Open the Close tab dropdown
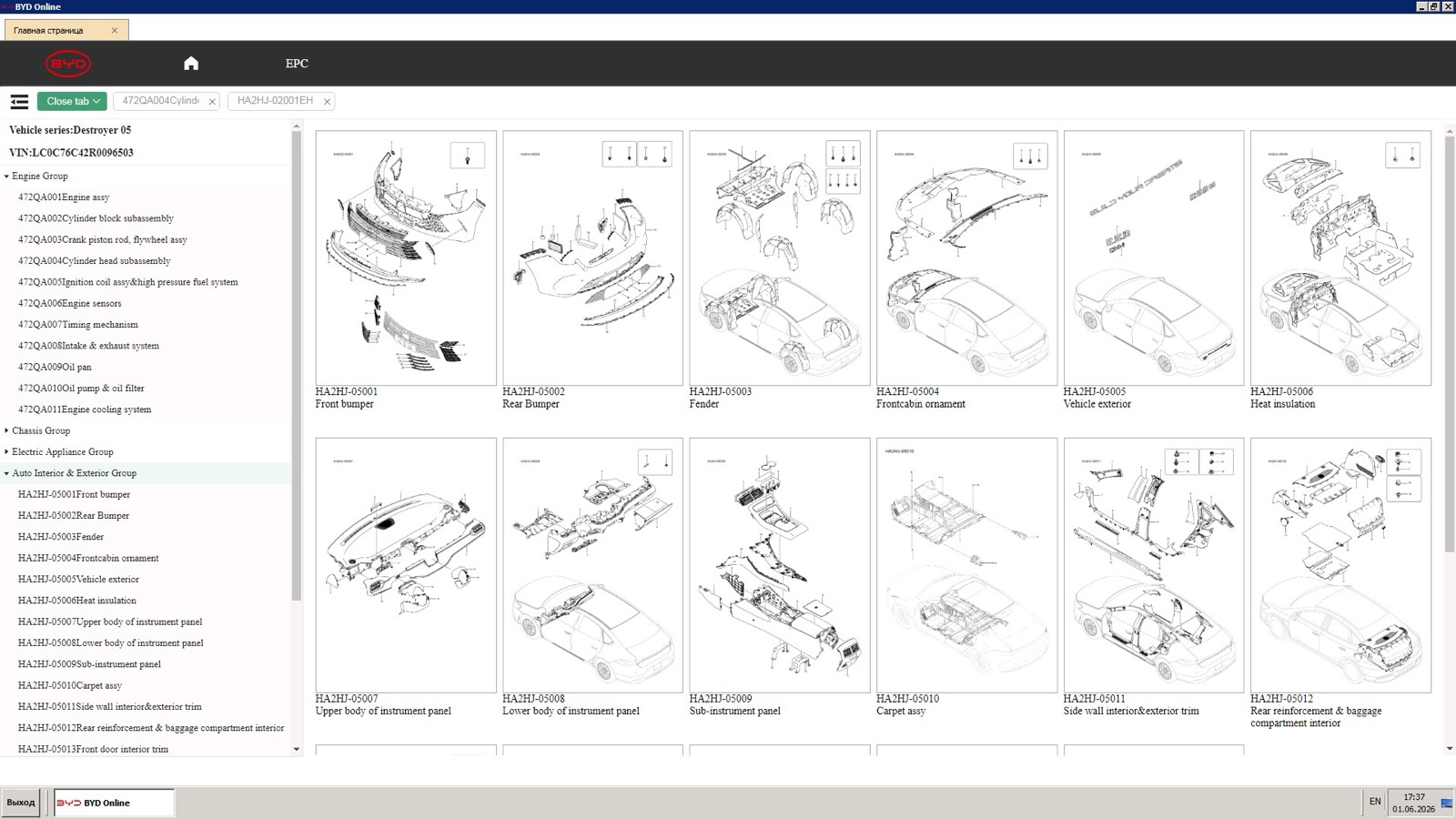 [x=73, y=101]
